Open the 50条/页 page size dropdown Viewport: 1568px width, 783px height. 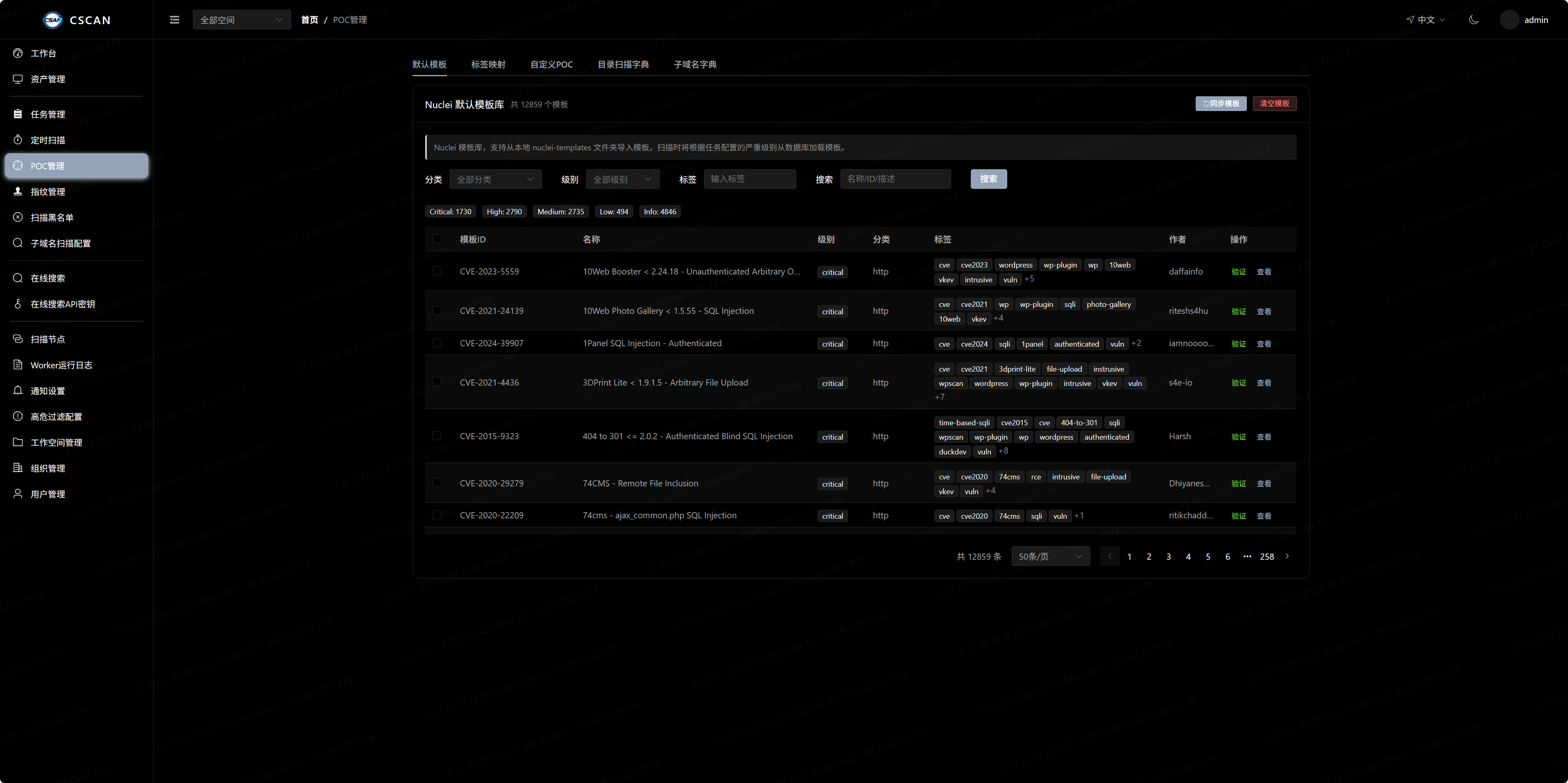click(1051, 556)
